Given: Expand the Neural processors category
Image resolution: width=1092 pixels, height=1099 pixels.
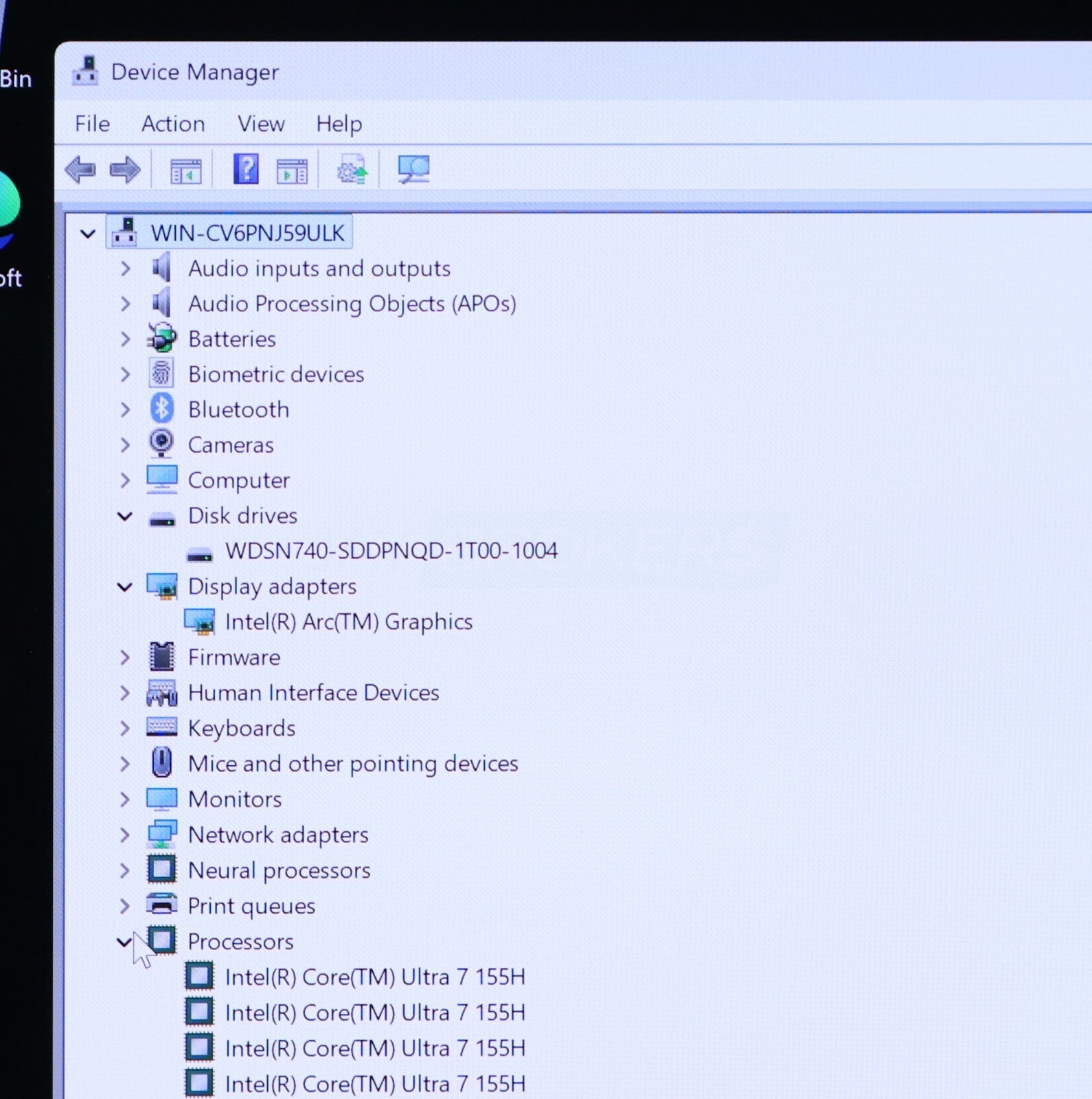Looking at the screenshot, I should (125, 870).
